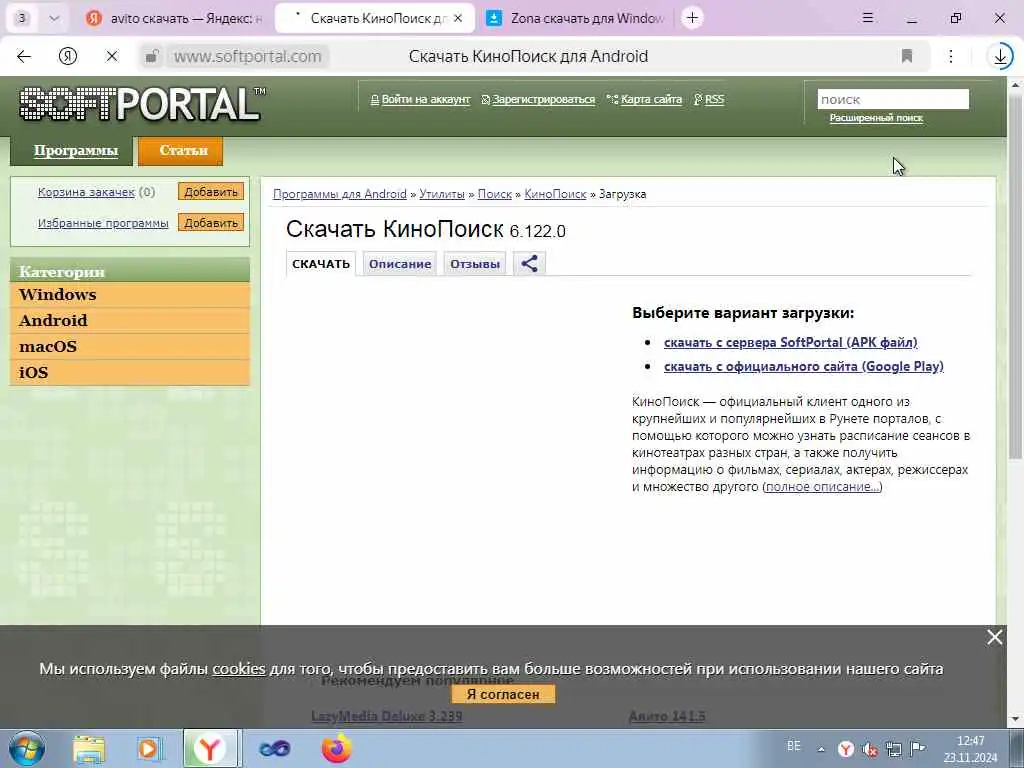Click the site search field
This screenshot has height=768, width=1024.
coord(893,99)
